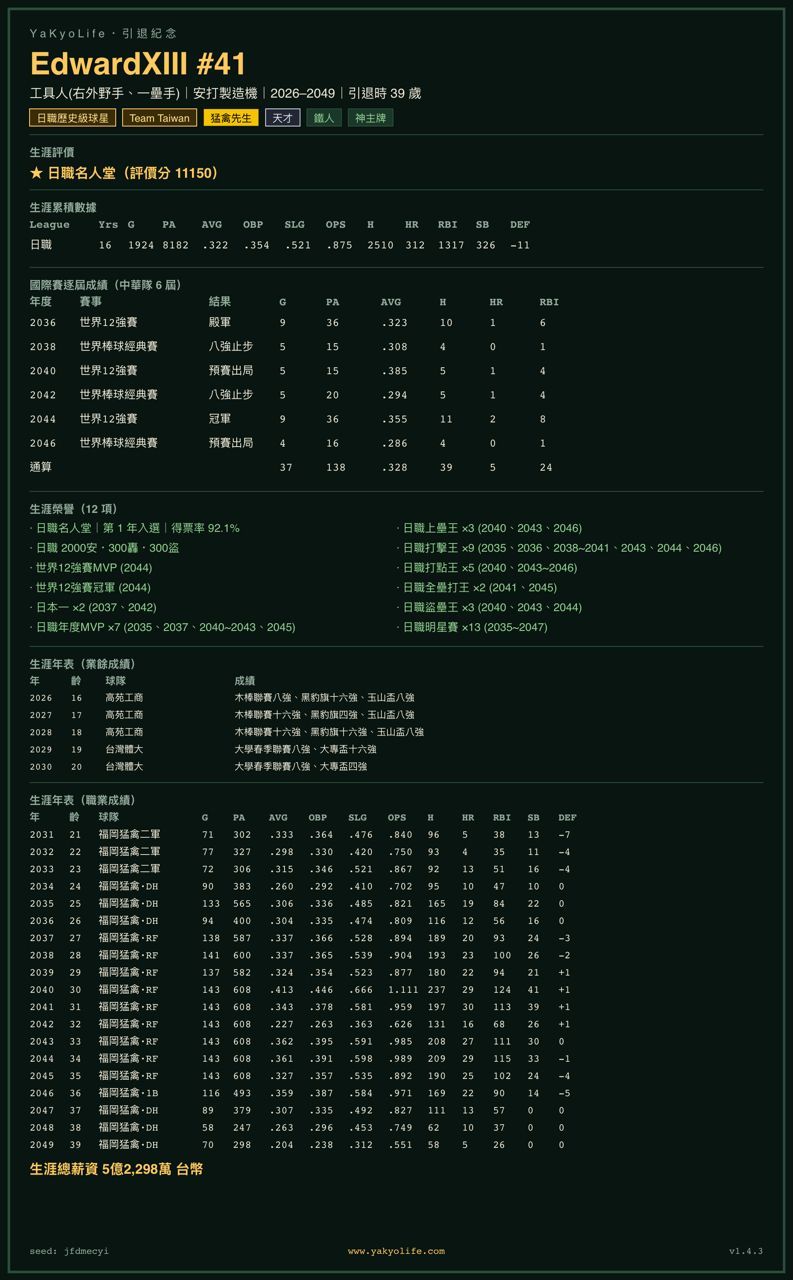
Task: Click the 天才 trait tag
Action: point(283,118)
